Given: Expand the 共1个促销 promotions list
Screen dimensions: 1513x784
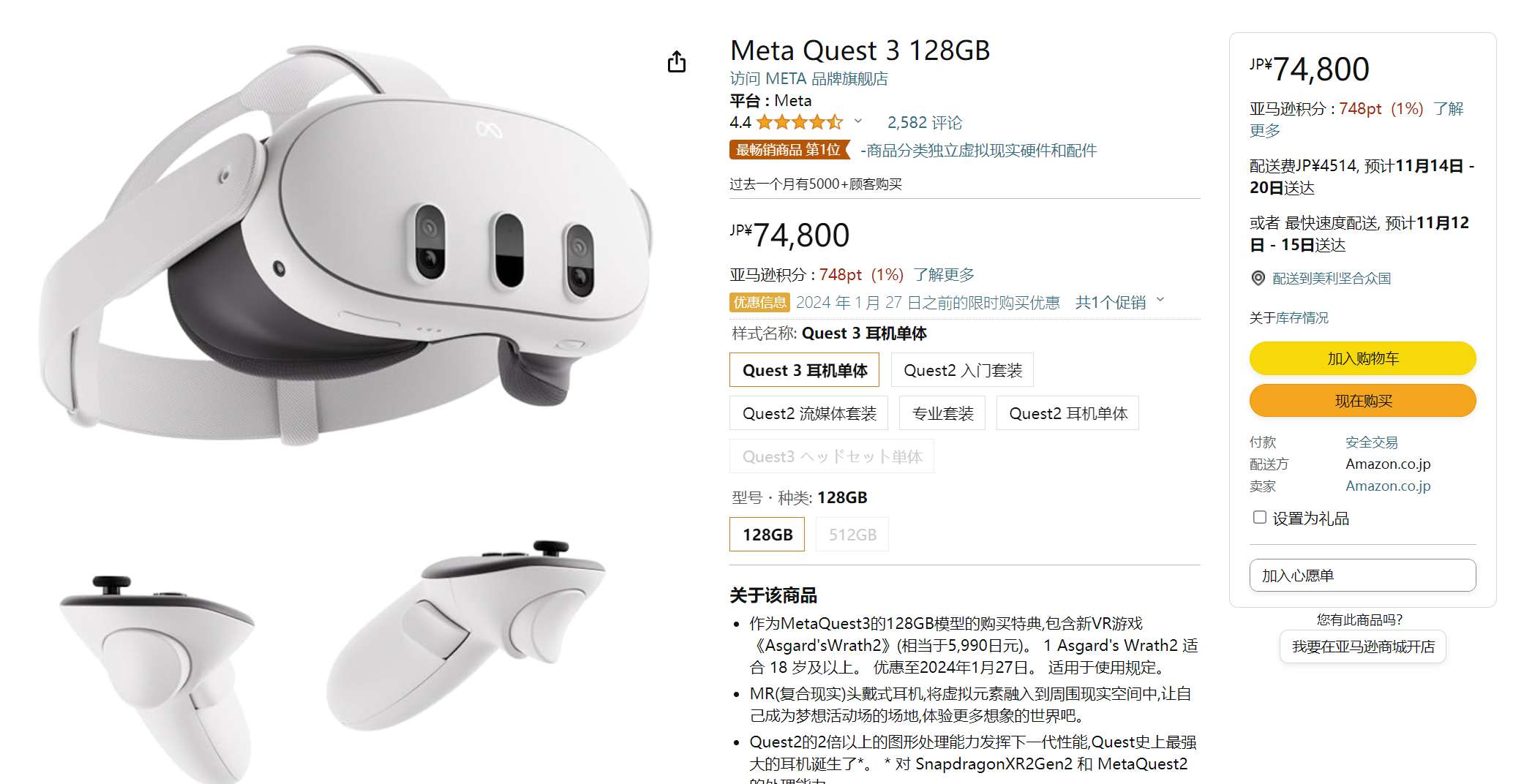Looking at the screenshot, I should [x=1119, y=302].
